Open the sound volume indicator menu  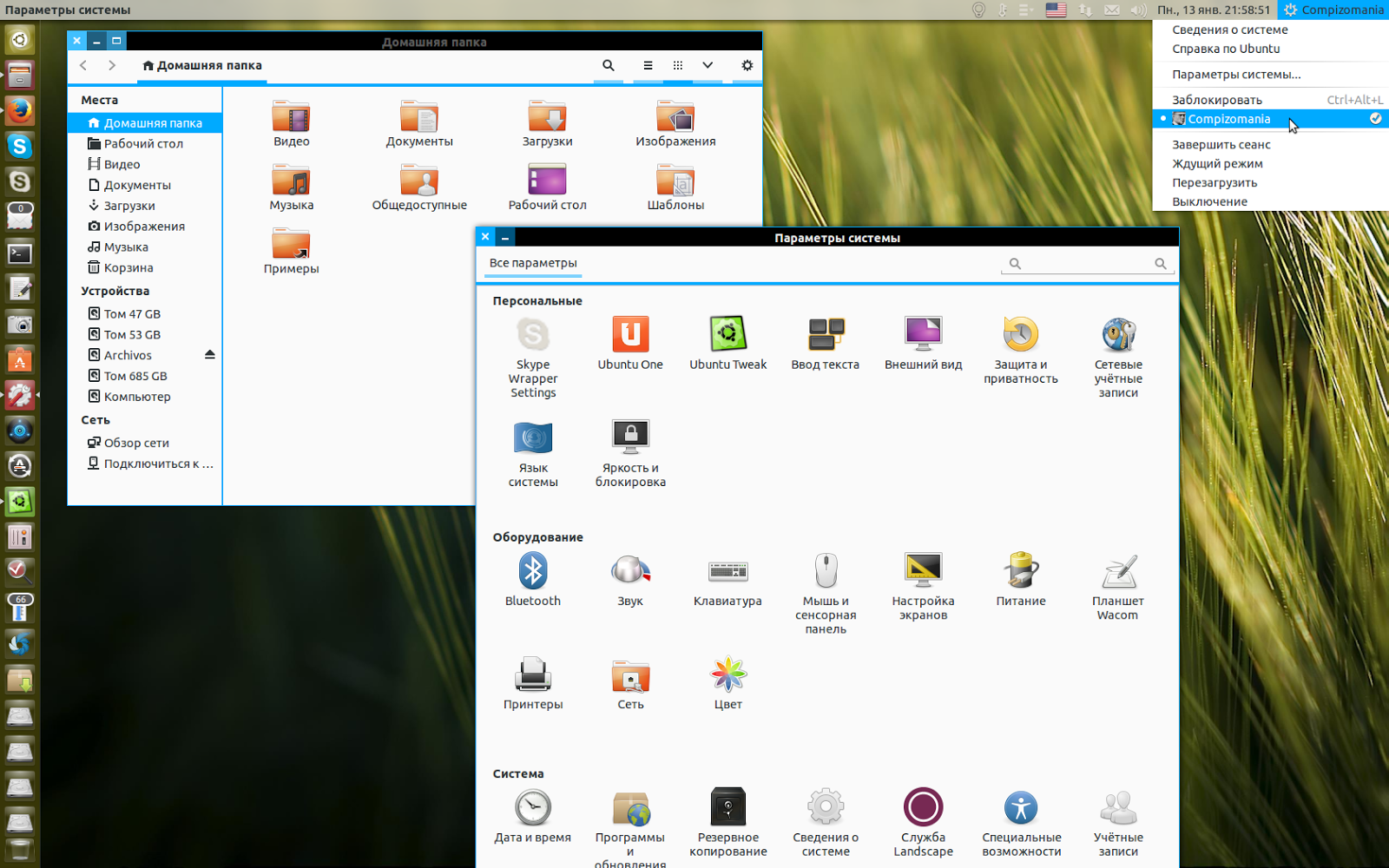click(1138, 10)
